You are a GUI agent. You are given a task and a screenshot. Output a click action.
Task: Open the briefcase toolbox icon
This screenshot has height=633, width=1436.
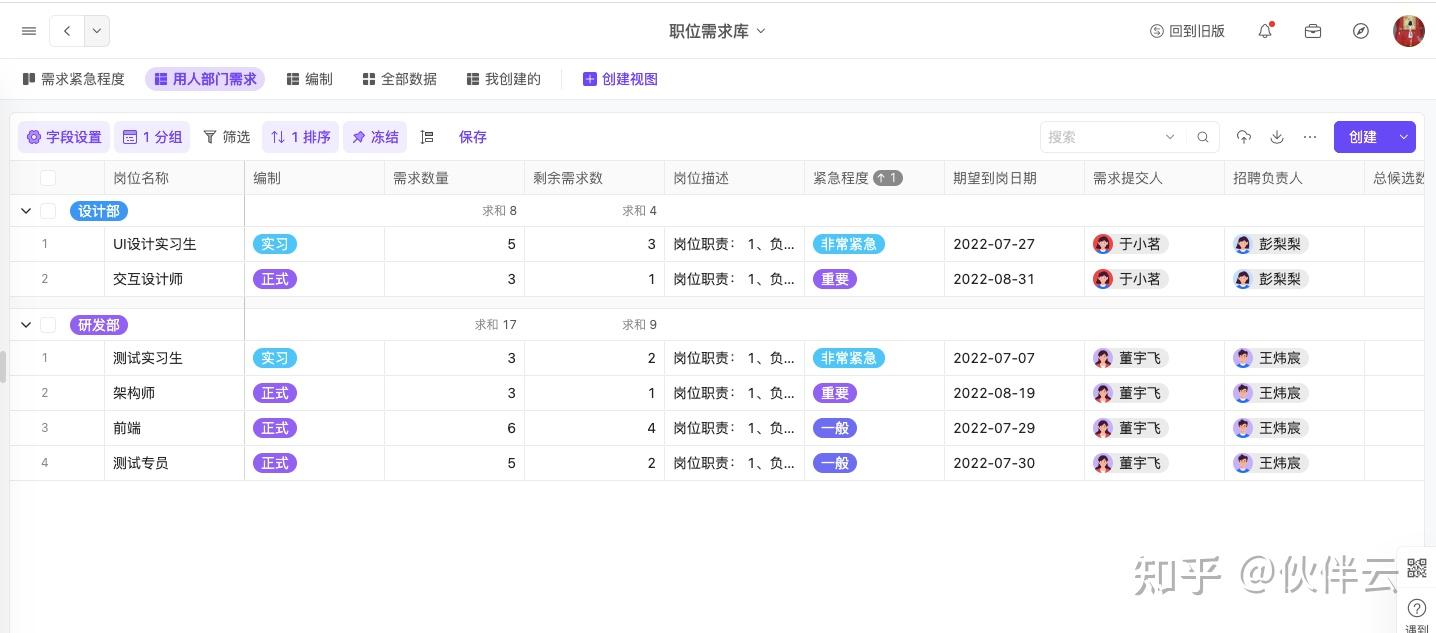click(1313, 31)
